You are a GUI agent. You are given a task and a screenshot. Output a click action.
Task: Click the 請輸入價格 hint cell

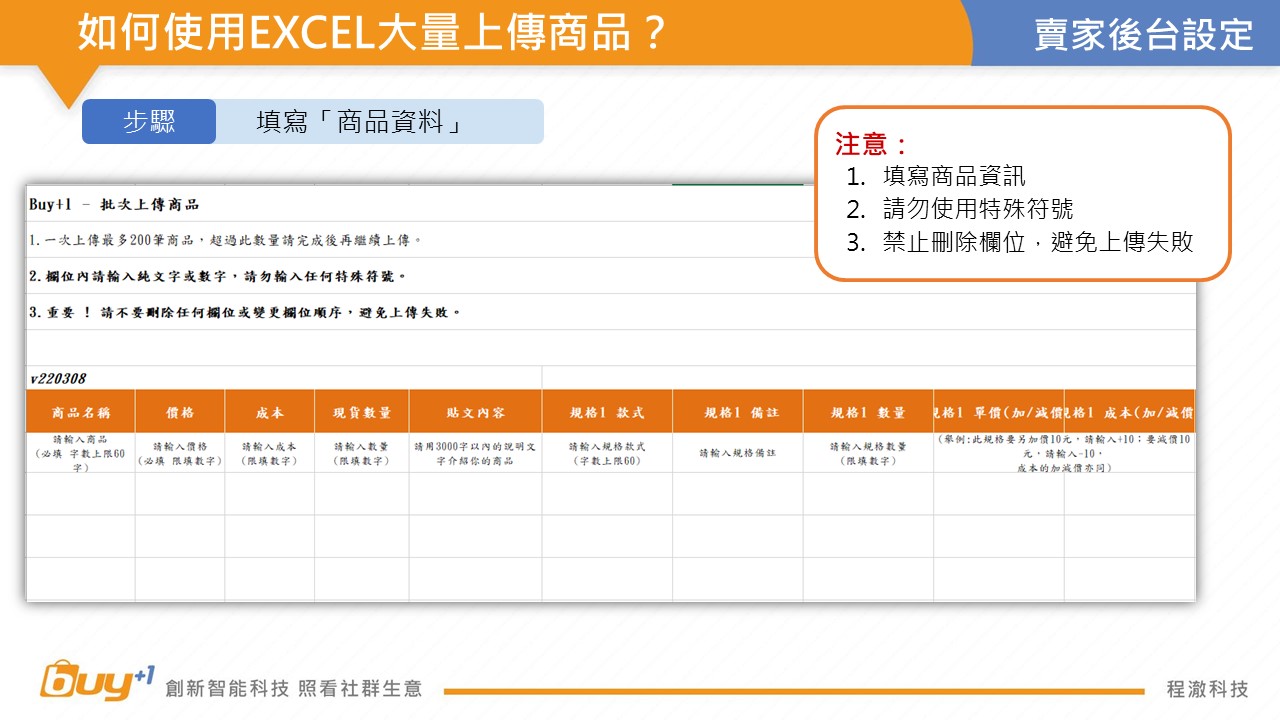point(180,453)
